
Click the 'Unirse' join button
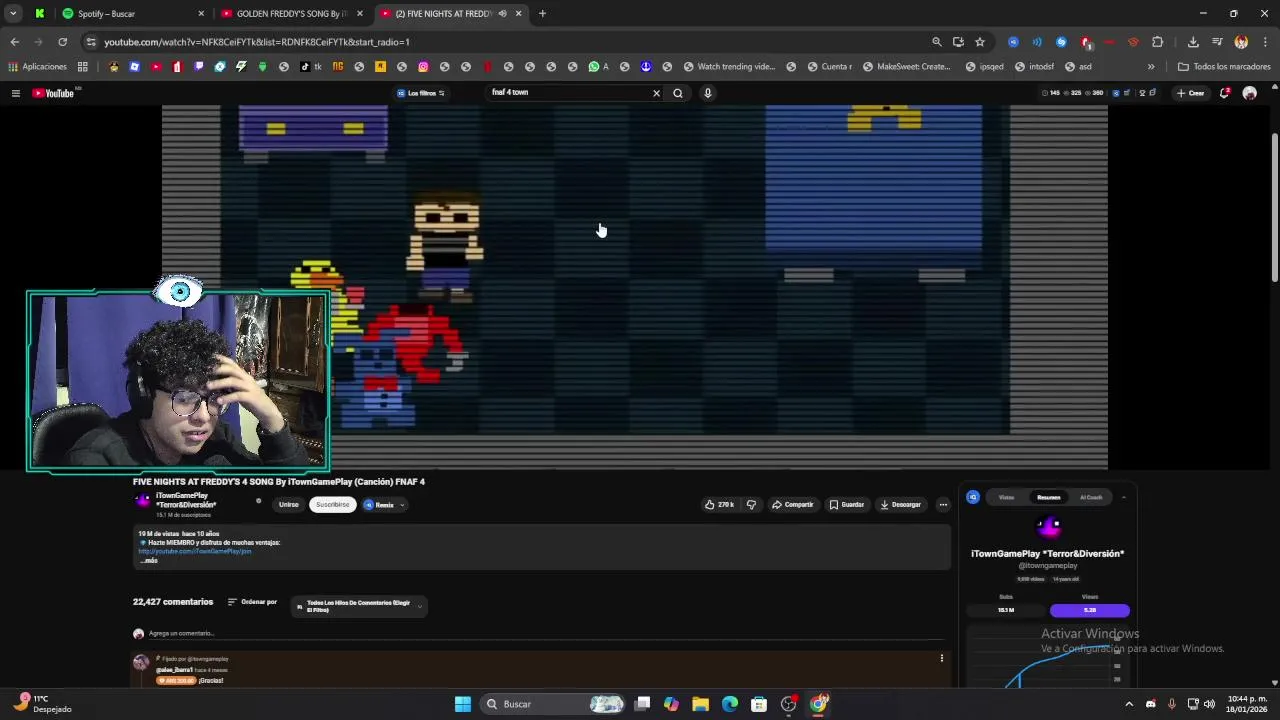coord(289,505)
